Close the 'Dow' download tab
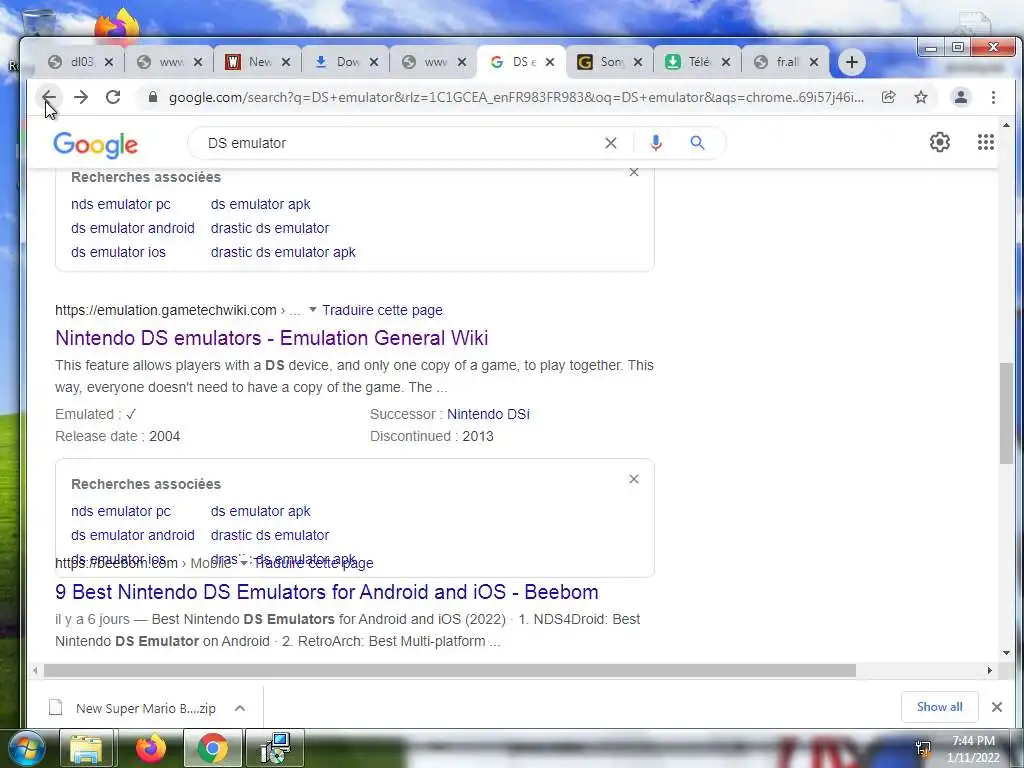 click(x=374, y=62)
